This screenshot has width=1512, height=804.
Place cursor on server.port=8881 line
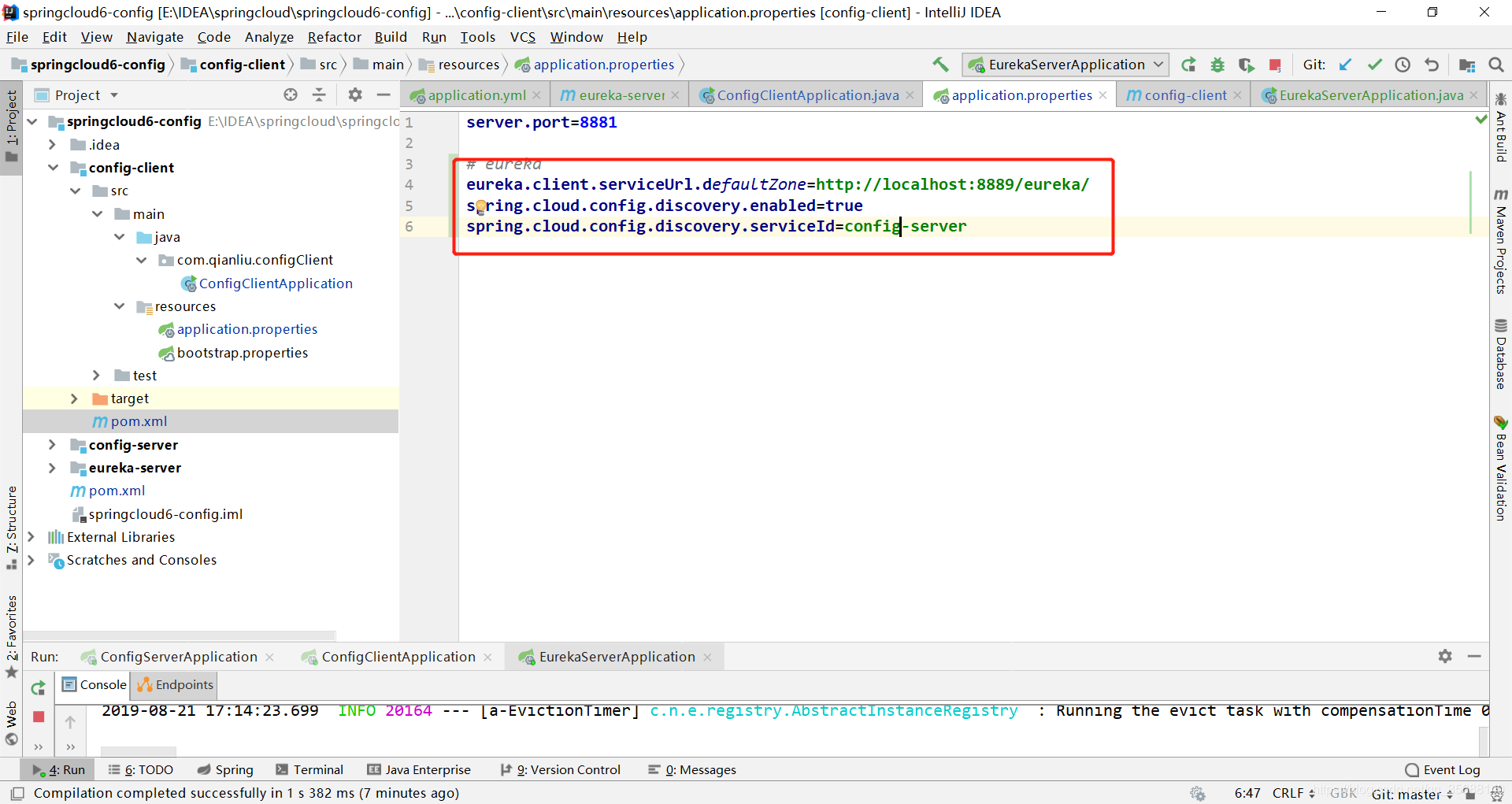541,122
